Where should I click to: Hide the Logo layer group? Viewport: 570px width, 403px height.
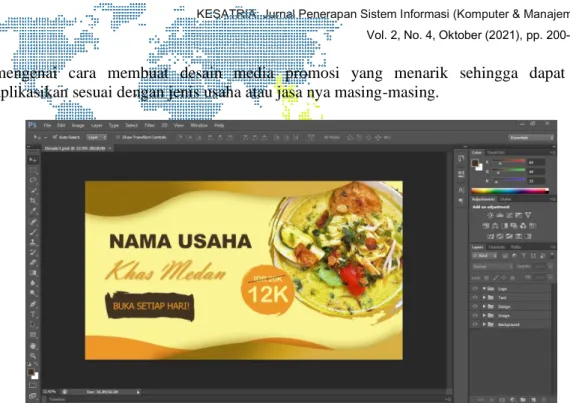point(475,289)
